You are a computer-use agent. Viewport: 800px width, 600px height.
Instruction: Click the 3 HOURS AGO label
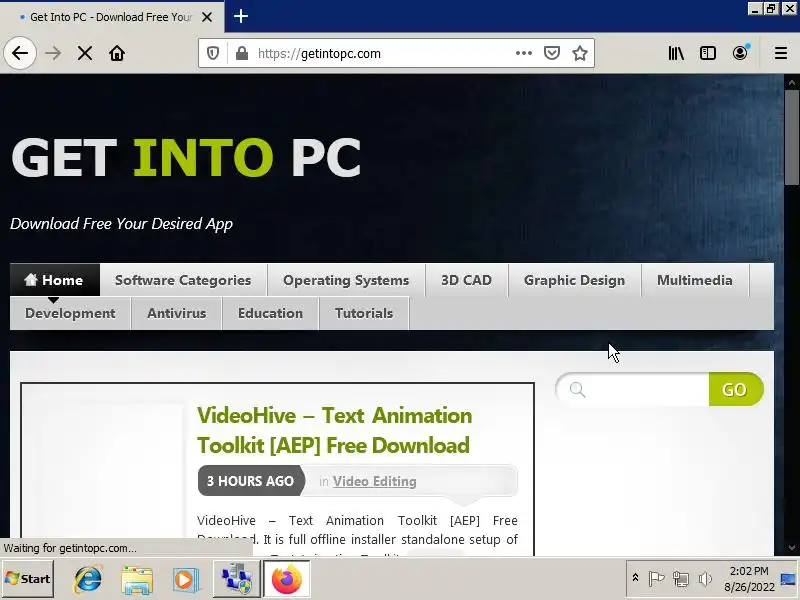click(251, 481)
